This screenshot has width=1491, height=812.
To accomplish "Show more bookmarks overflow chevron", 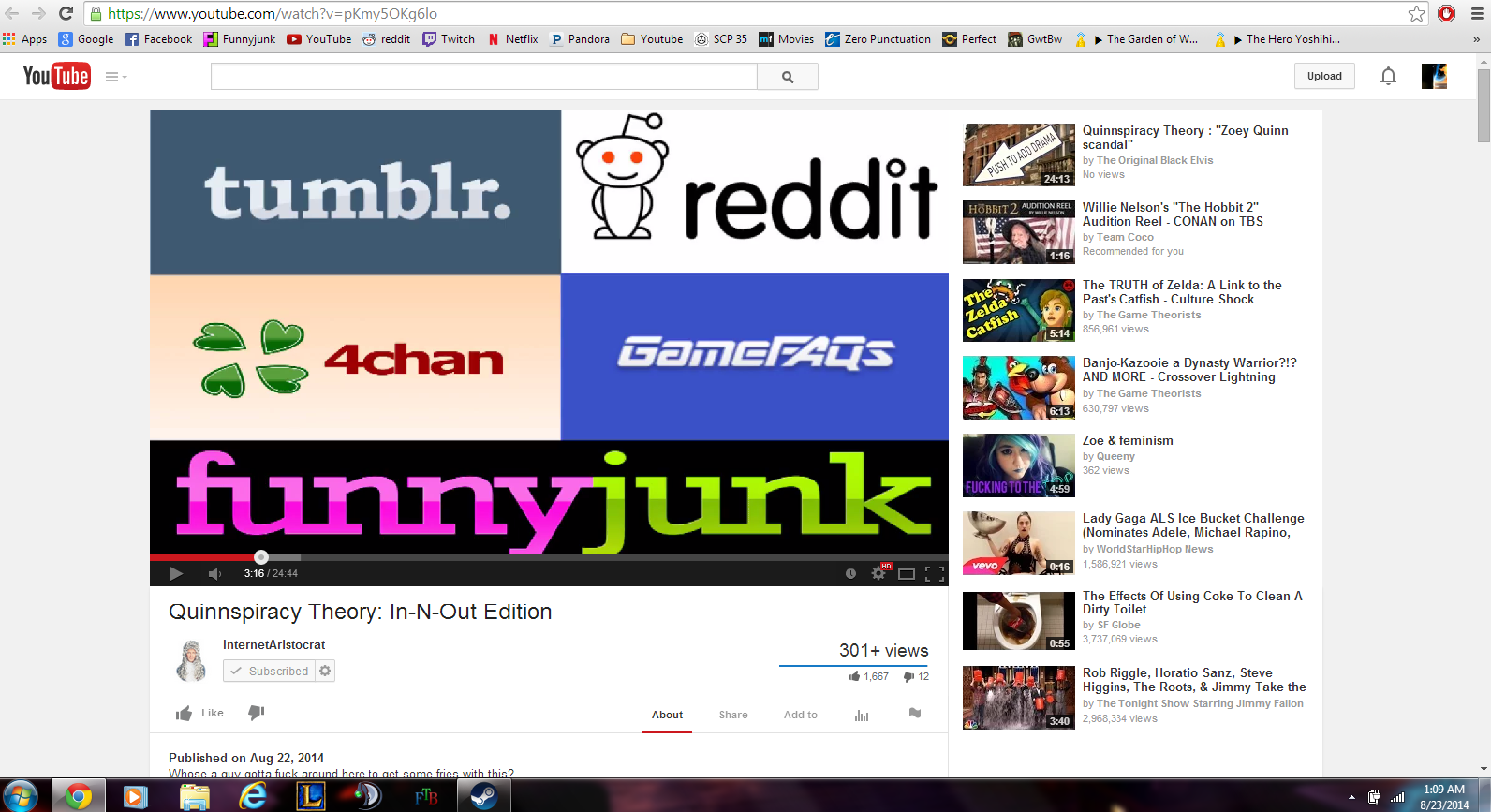I will click(x=1477, y=39).
